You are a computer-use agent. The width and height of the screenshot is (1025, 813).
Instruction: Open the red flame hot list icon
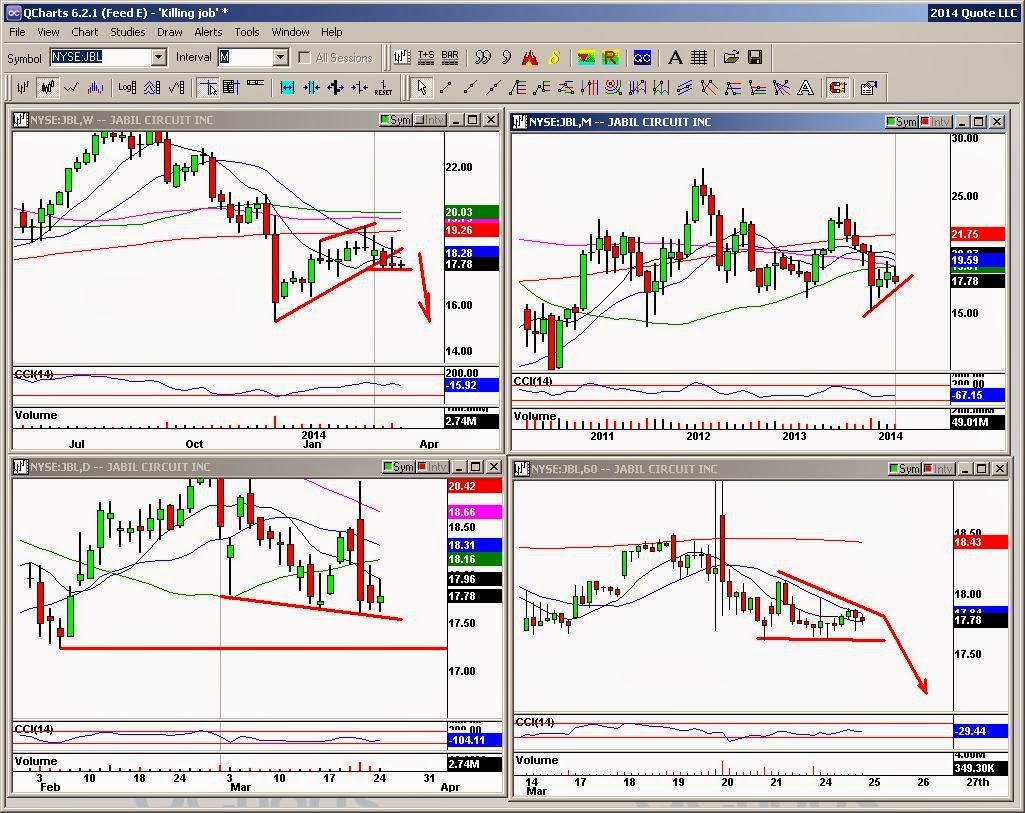pos(529,58)
